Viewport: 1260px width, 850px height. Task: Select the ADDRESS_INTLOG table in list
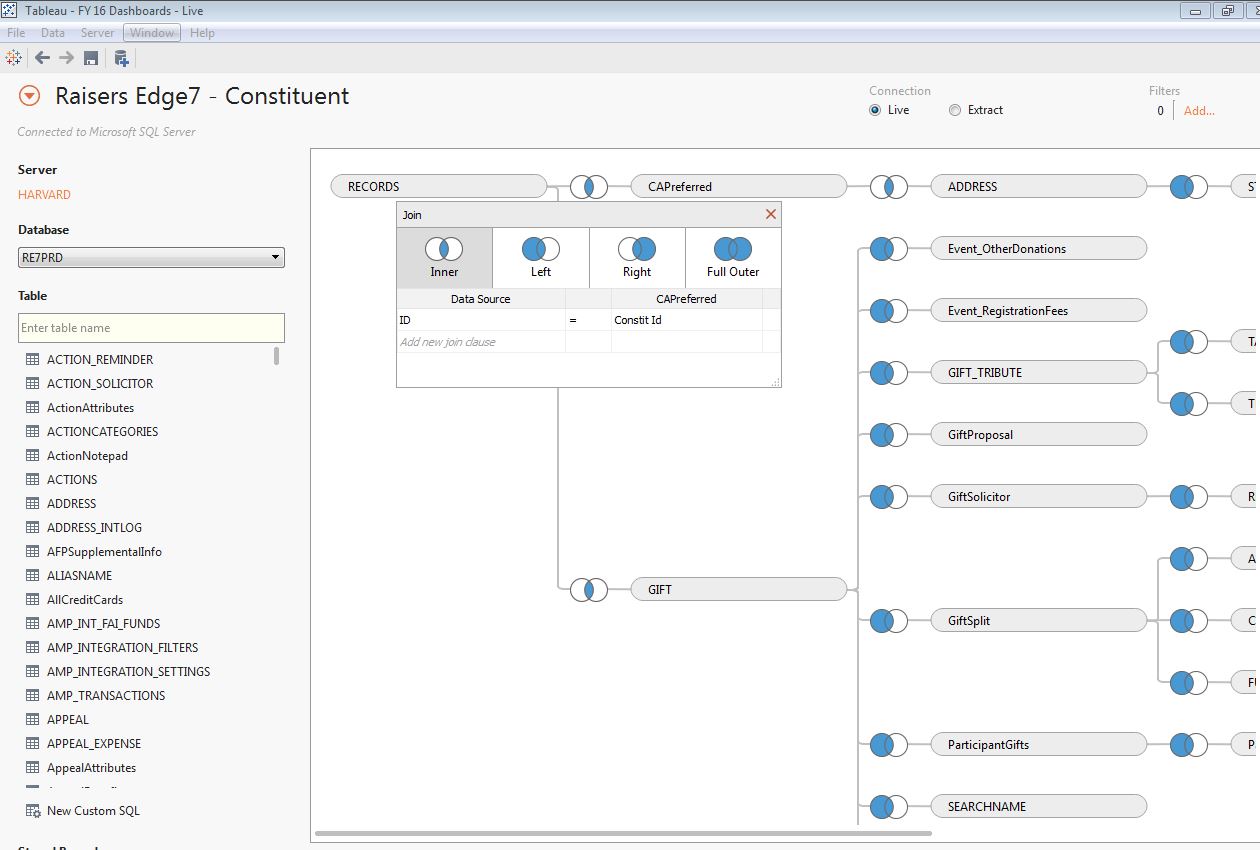[94, 528]
